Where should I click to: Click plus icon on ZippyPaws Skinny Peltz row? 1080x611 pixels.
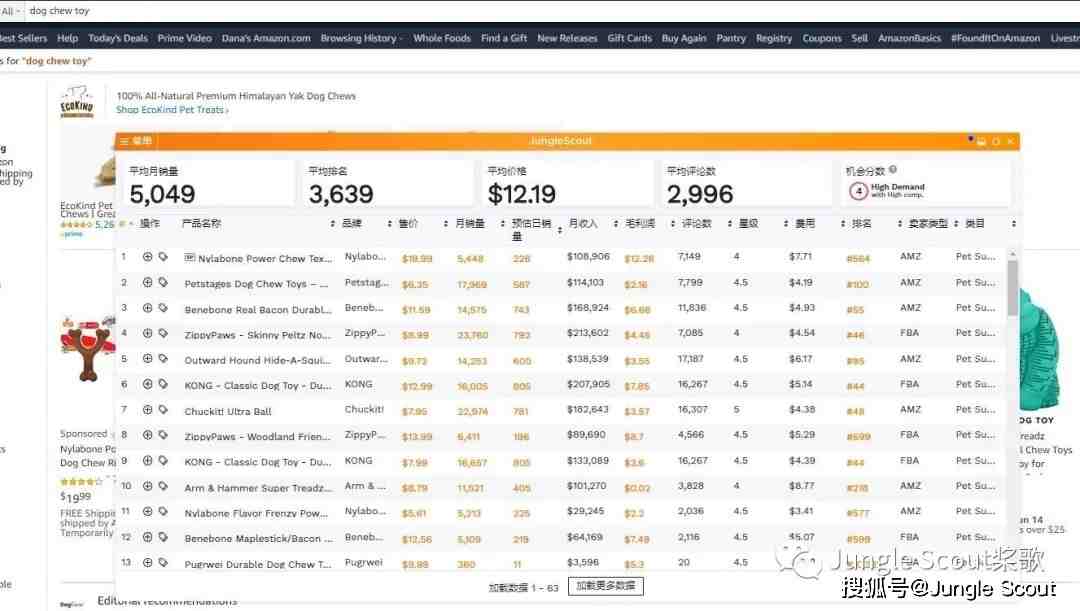tap(147, 333)
